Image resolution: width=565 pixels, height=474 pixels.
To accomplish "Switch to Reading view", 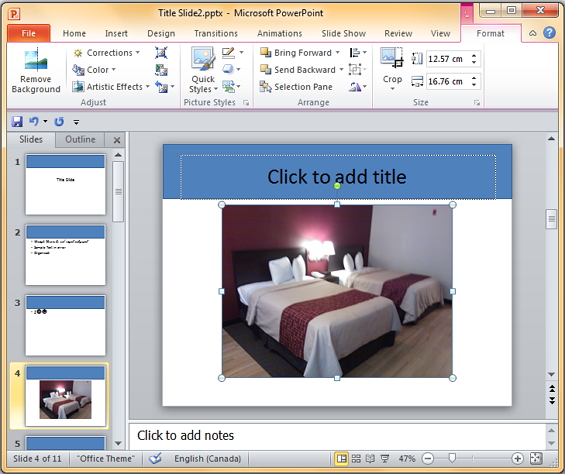I will pyautogui.click(x=370, y=459).
